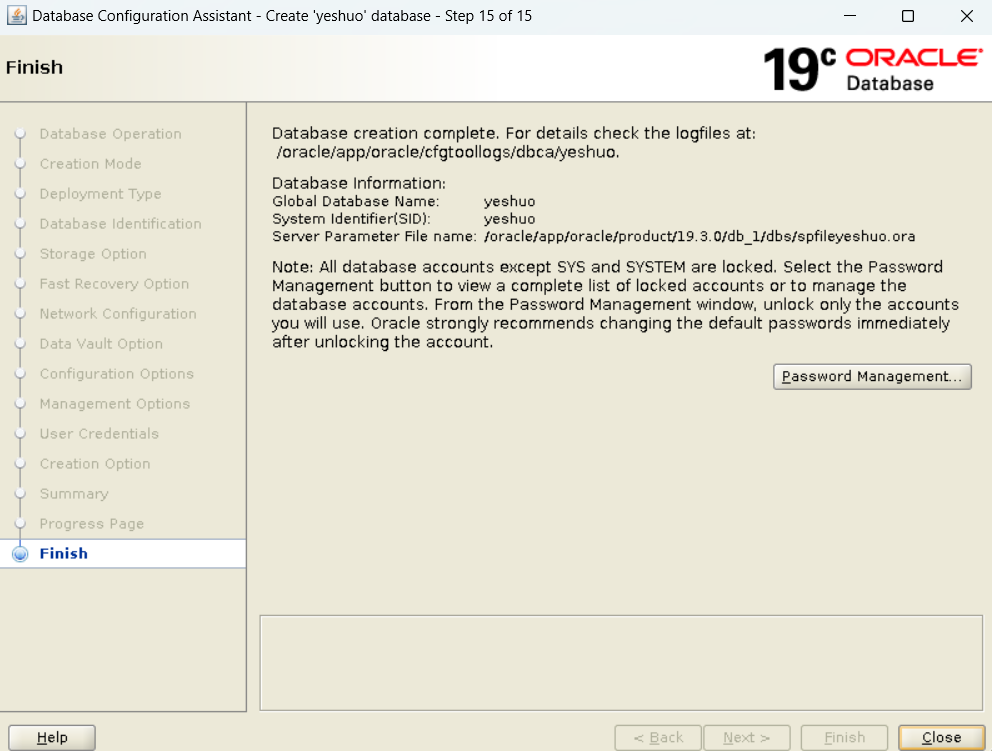The width and height of the screenshot is (992, 751).
Task: Select the Data Vault Option step
Action: tap(101, 344)
